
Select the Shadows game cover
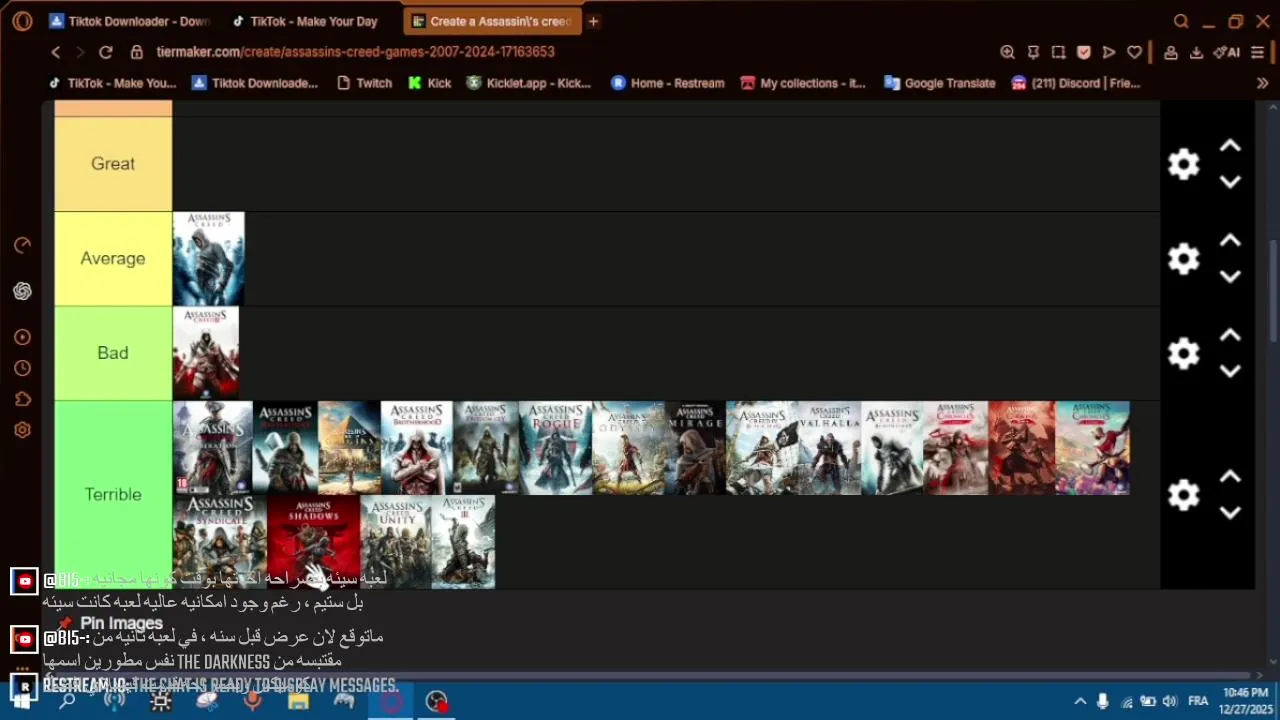pos(314,542)
